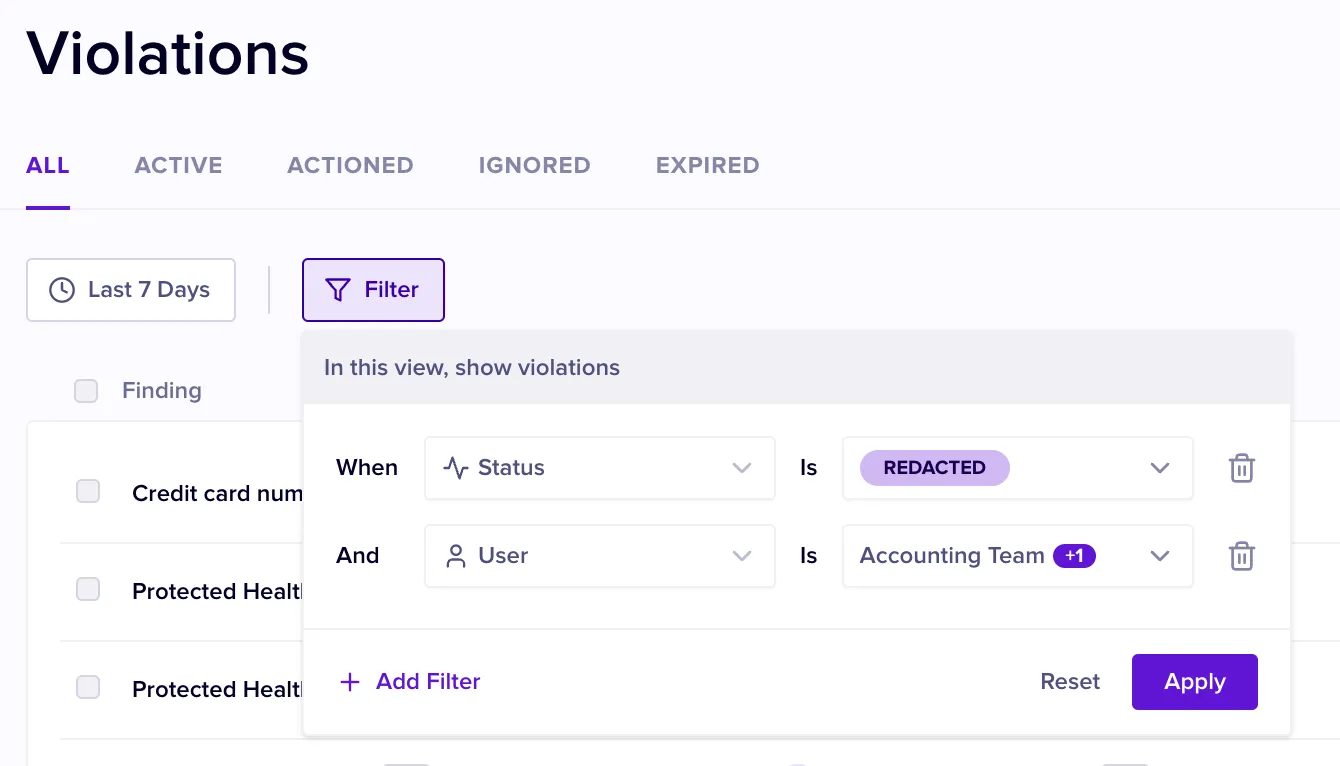Click the funnel icon on Filter button
Screen dimensions: 1340x766
(338, 290)
